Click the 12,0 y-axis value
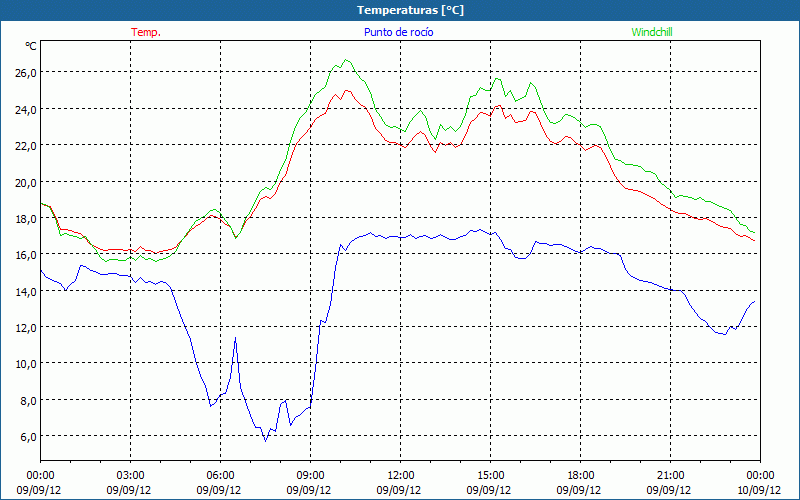Viewport: 800px width, 500px height. (26, 328)
